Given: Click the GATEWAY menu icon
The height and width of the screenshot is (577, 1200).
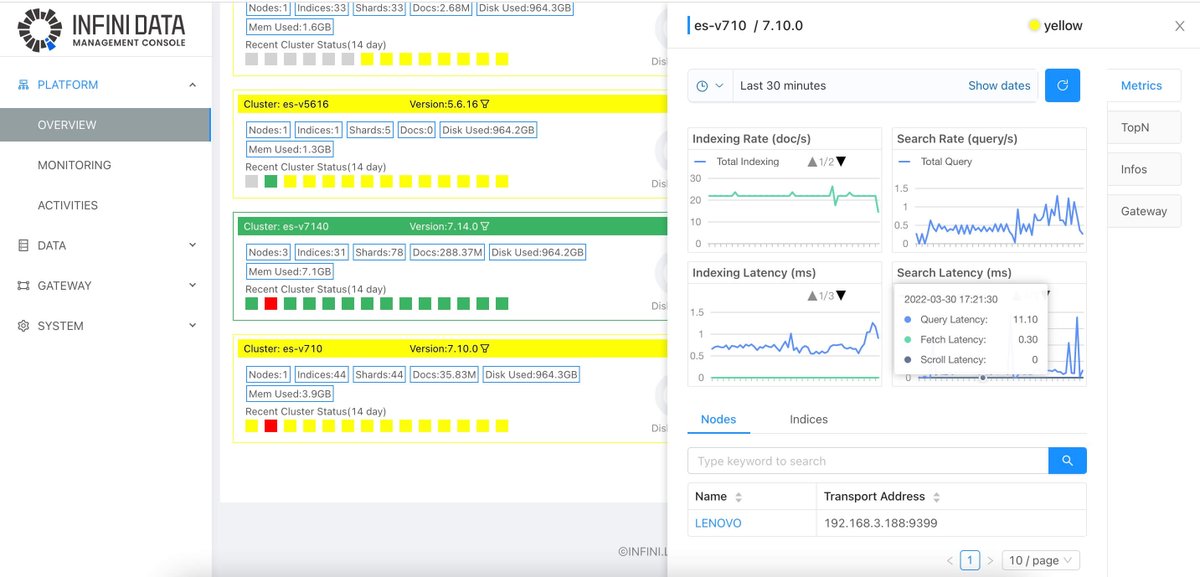Looking at the screenshot, I should pyautogui.click(x=23, y=286).
